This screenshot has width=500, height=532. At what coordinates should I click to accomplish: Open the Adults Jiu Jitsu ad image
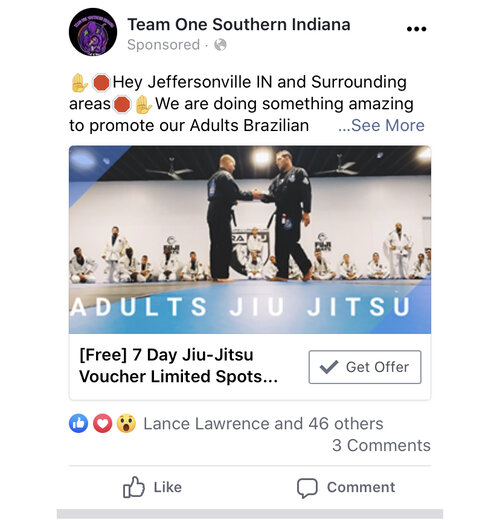coord(250,240)
